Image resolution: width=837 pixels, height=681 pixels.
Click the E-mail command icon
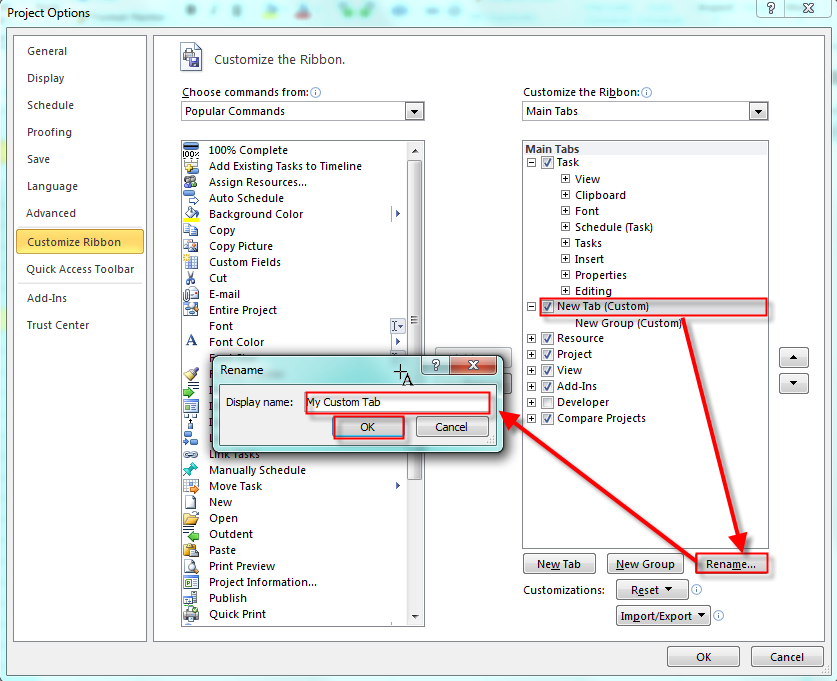pyautogui.click(x=191, y=294)
